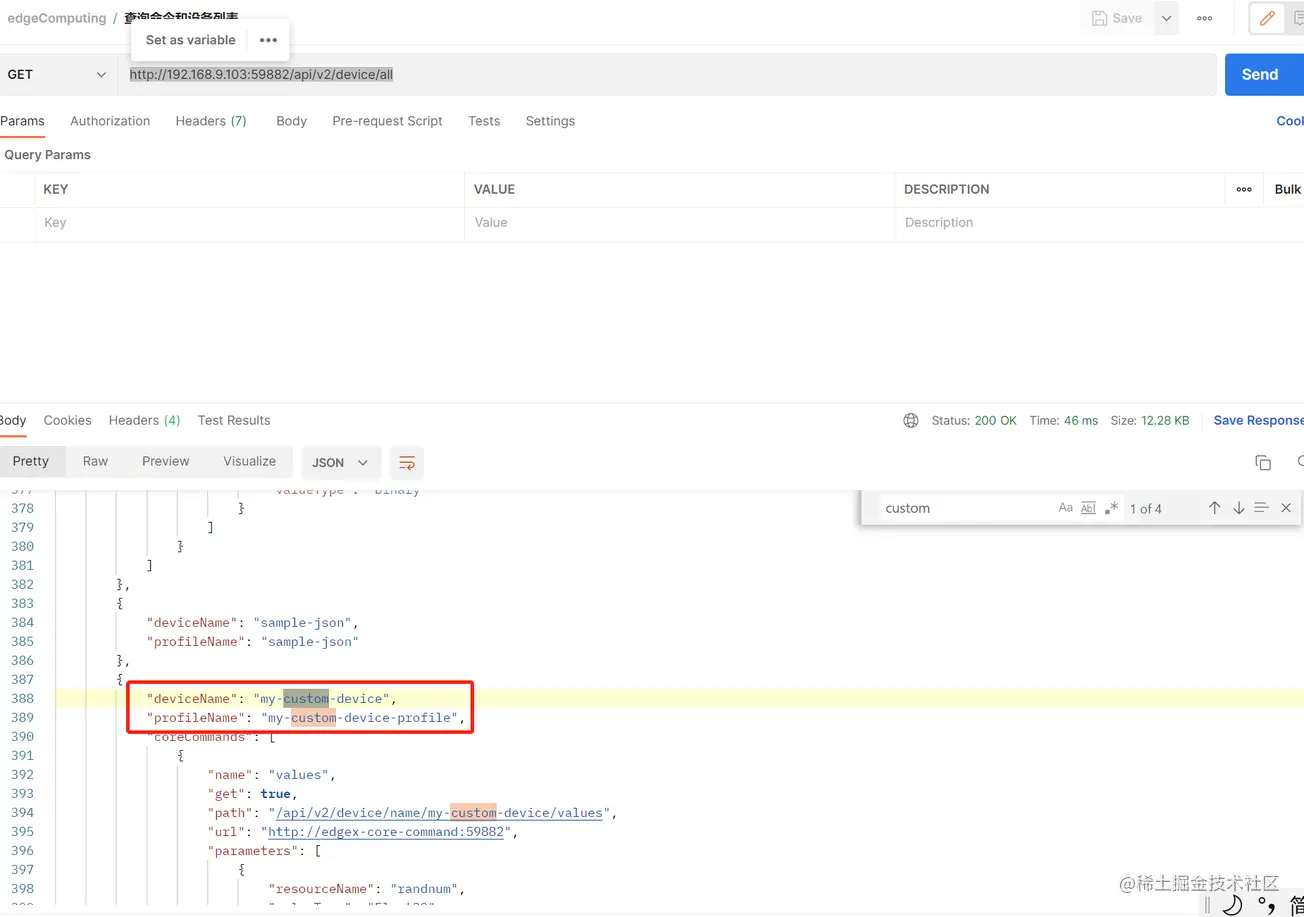The image size is (1304, 917).
Task: Click the "sample-json" value on line 384
Action: [302, 623]
